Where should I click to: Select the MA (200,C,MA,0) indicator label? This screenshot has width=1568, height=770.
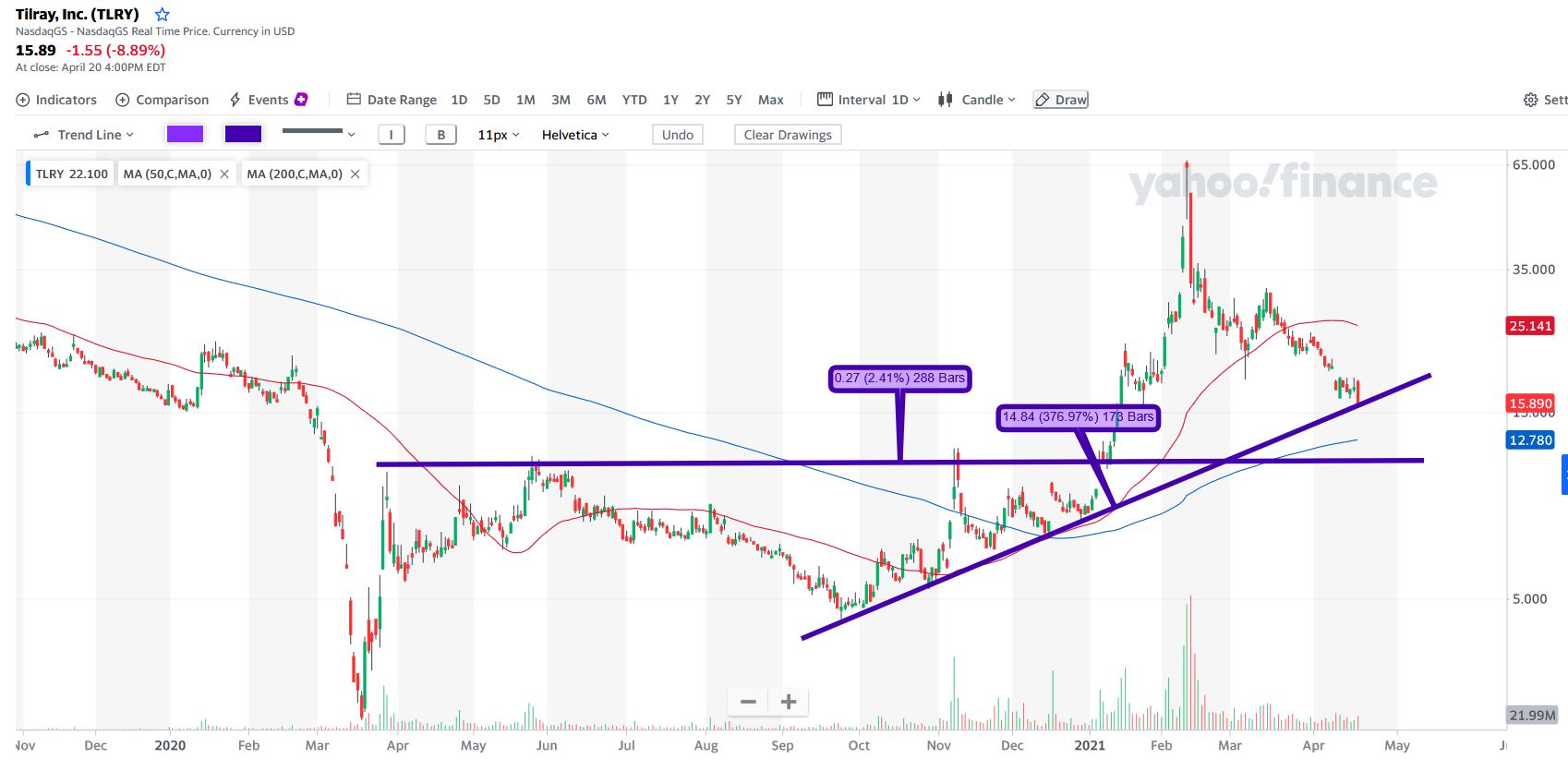click(295, 174)
